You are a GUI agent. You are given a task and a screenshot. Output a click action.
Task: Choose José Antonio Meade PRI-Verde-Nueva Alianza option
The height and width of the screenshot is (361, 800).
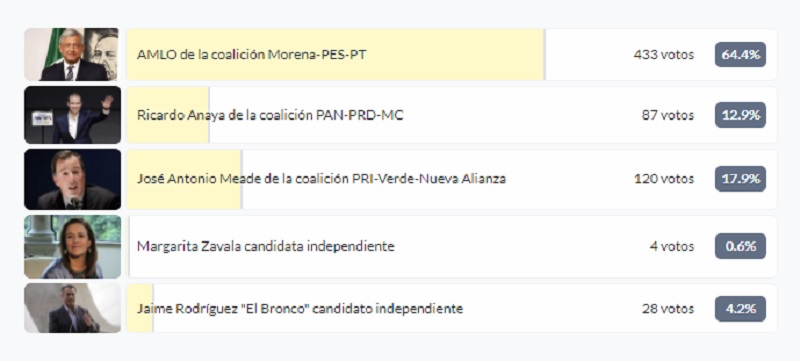[452, 179]
